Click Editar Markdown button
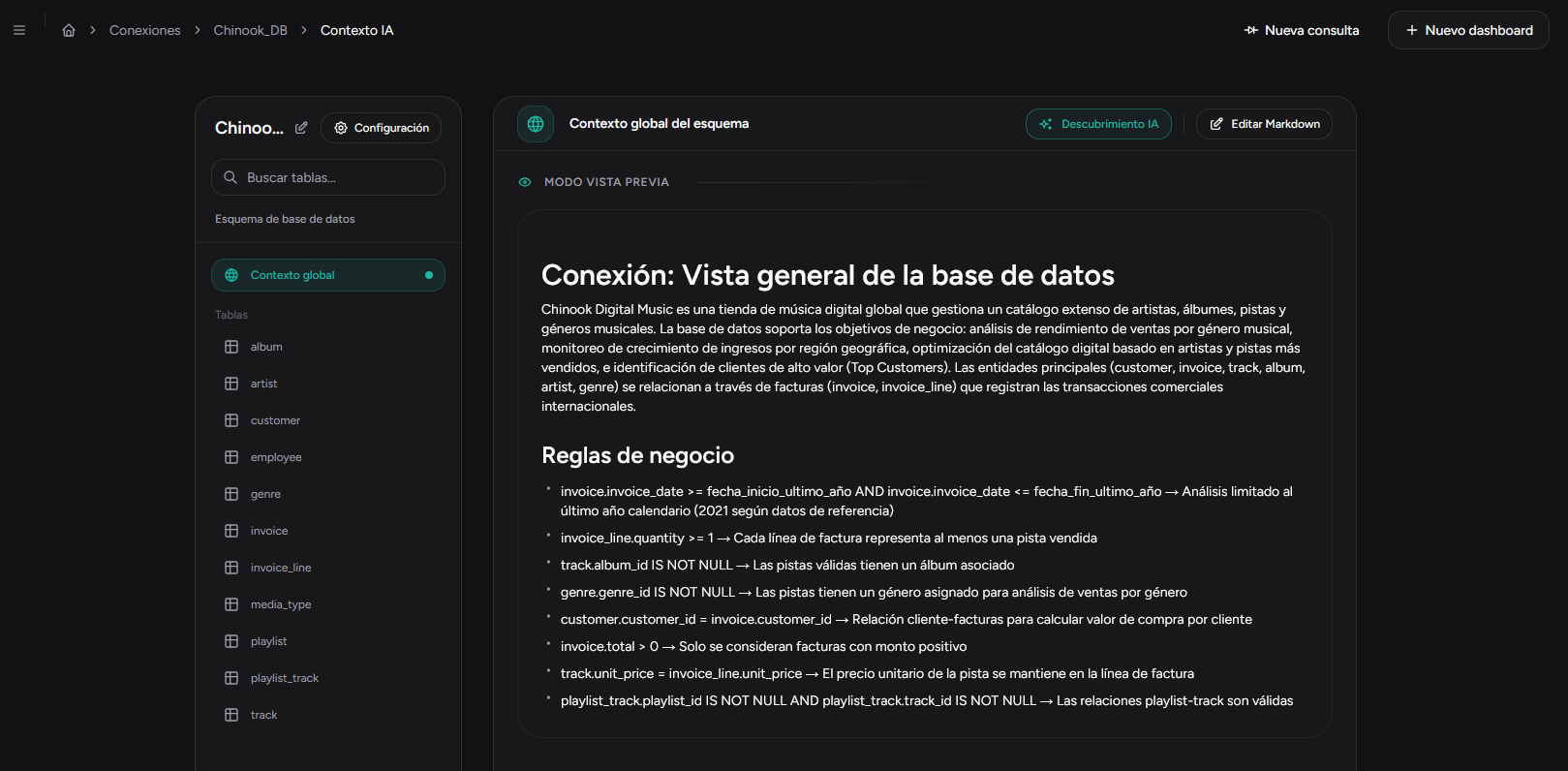1568x771 pixels. pos(1264,124)
